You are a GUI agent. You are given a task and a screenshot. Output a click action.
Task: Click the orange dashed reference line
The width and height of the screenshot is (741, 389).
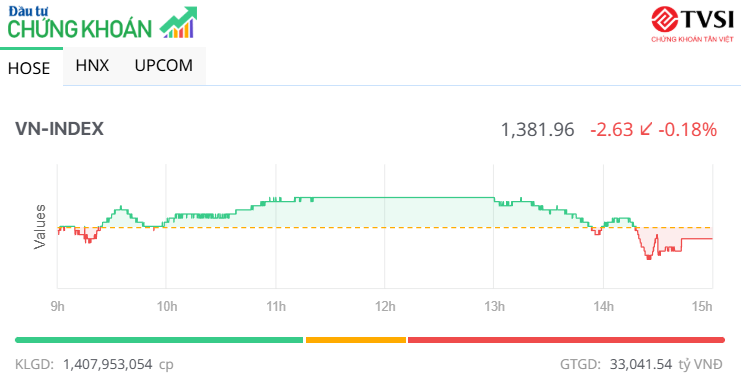point(385,227)
